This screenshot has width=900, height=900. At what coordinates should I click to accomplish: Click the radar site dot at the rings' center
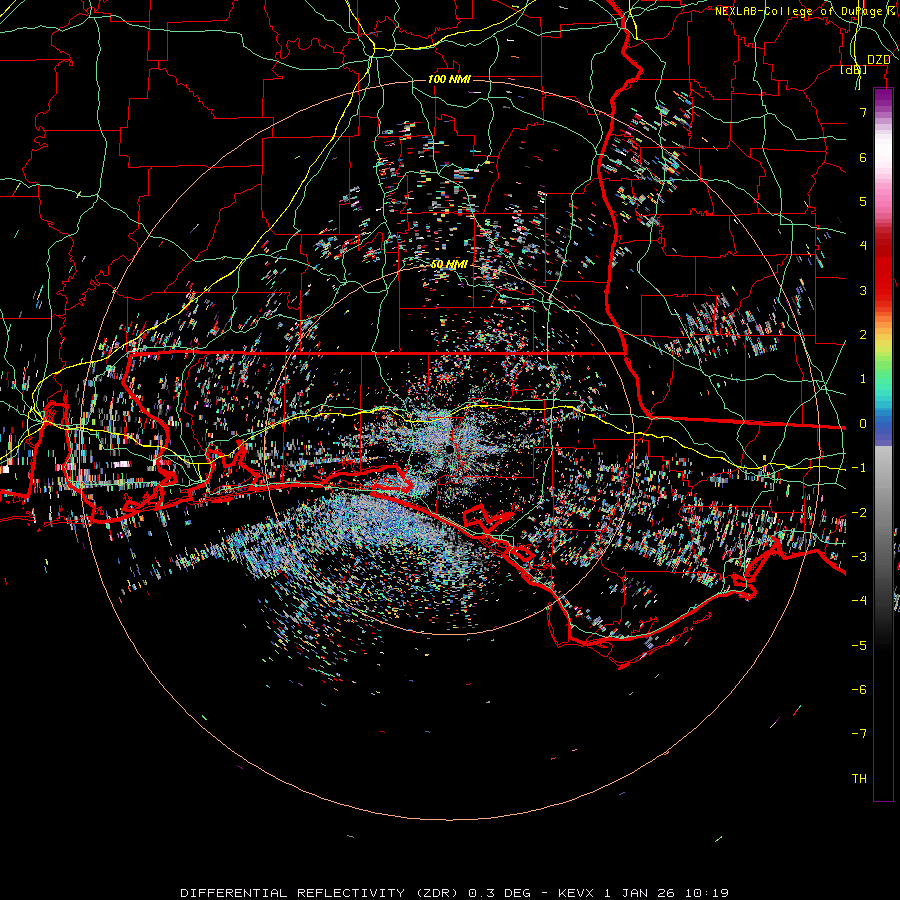449,449
